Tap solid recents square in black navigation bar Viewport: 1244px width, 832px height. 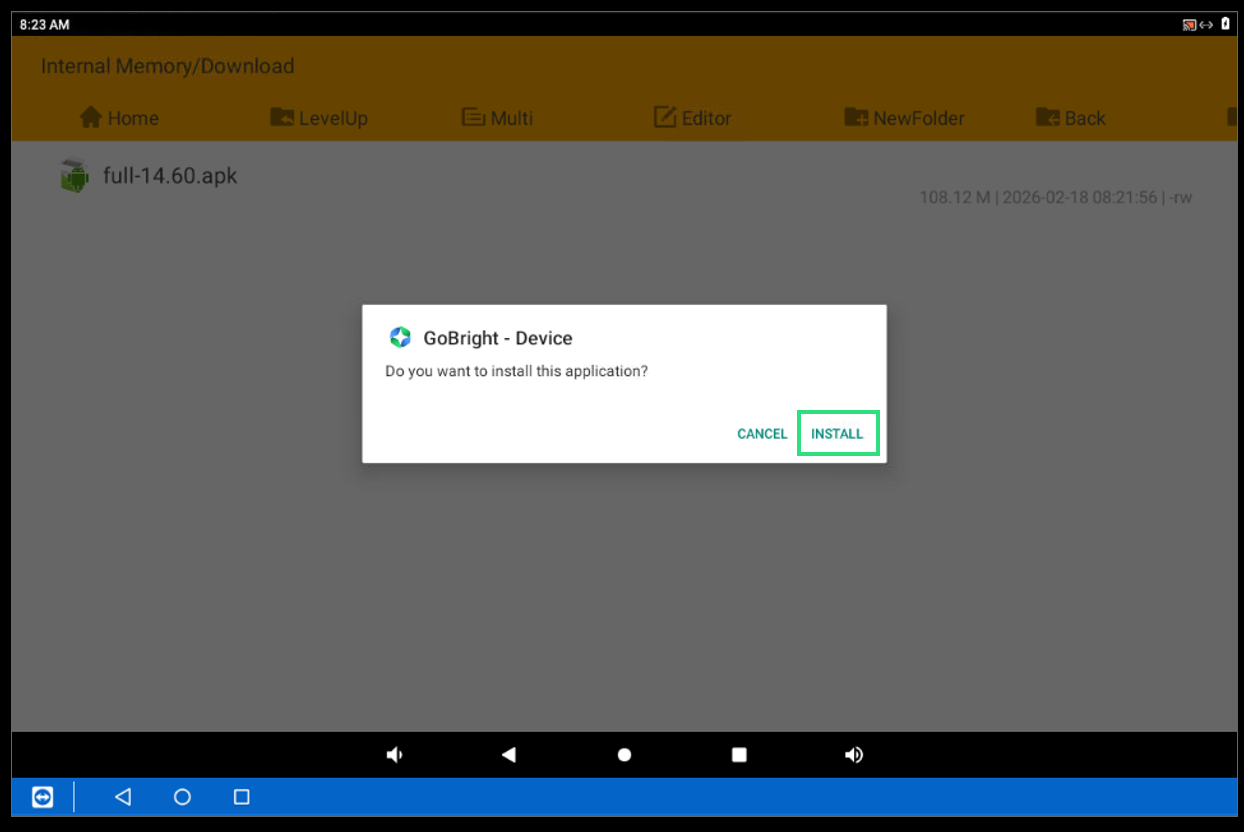[739, 755]
